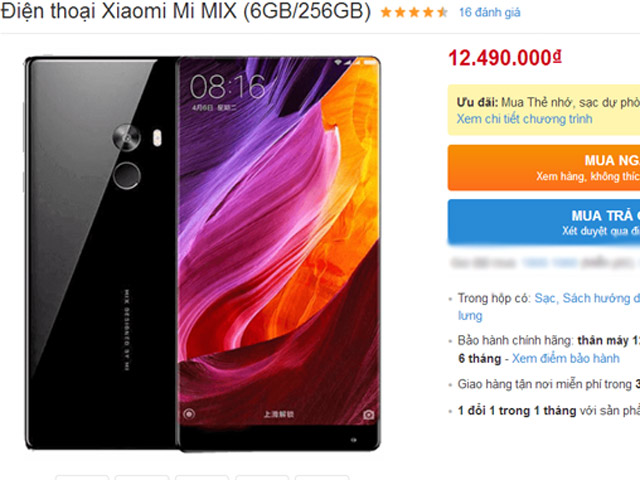This screenshot has width=640, height=480.
Task: Click the 12.490.000đ price text
Action: click(505, 58)
